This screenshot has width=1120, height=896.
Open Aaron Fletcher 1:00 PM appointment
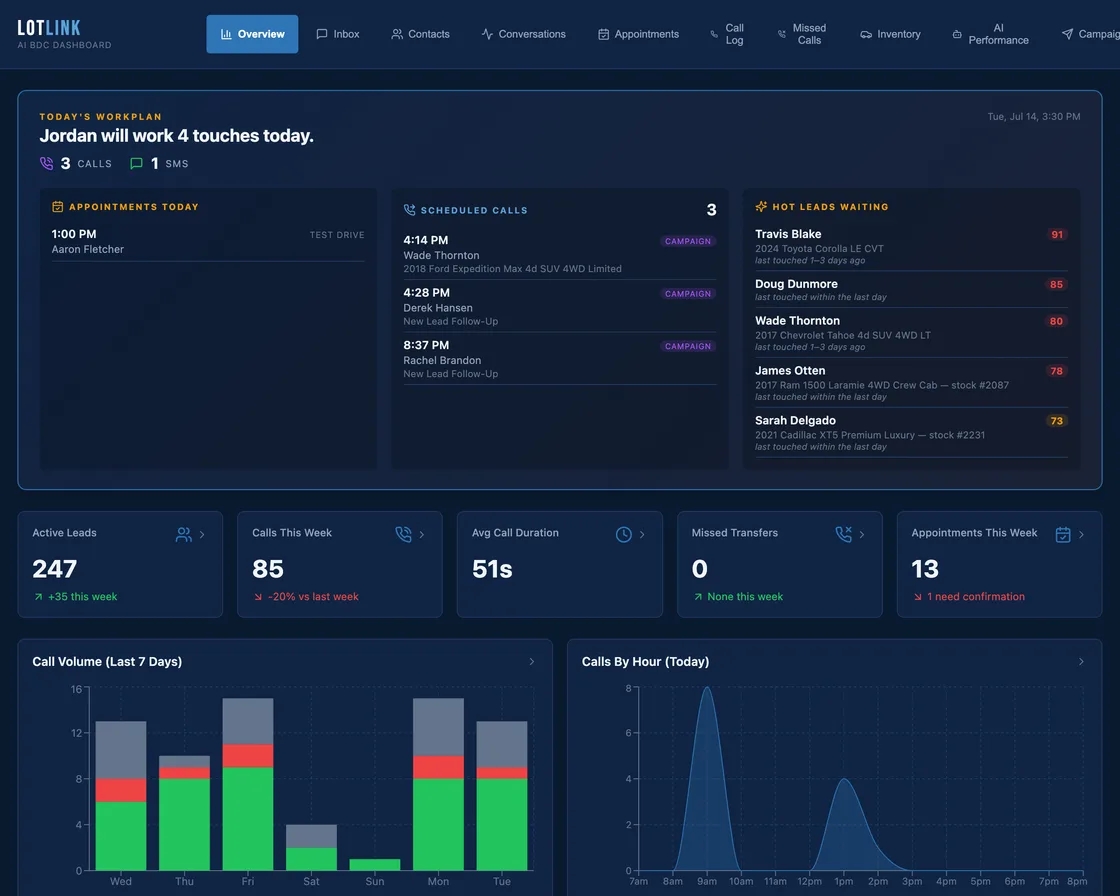[208, 242]
